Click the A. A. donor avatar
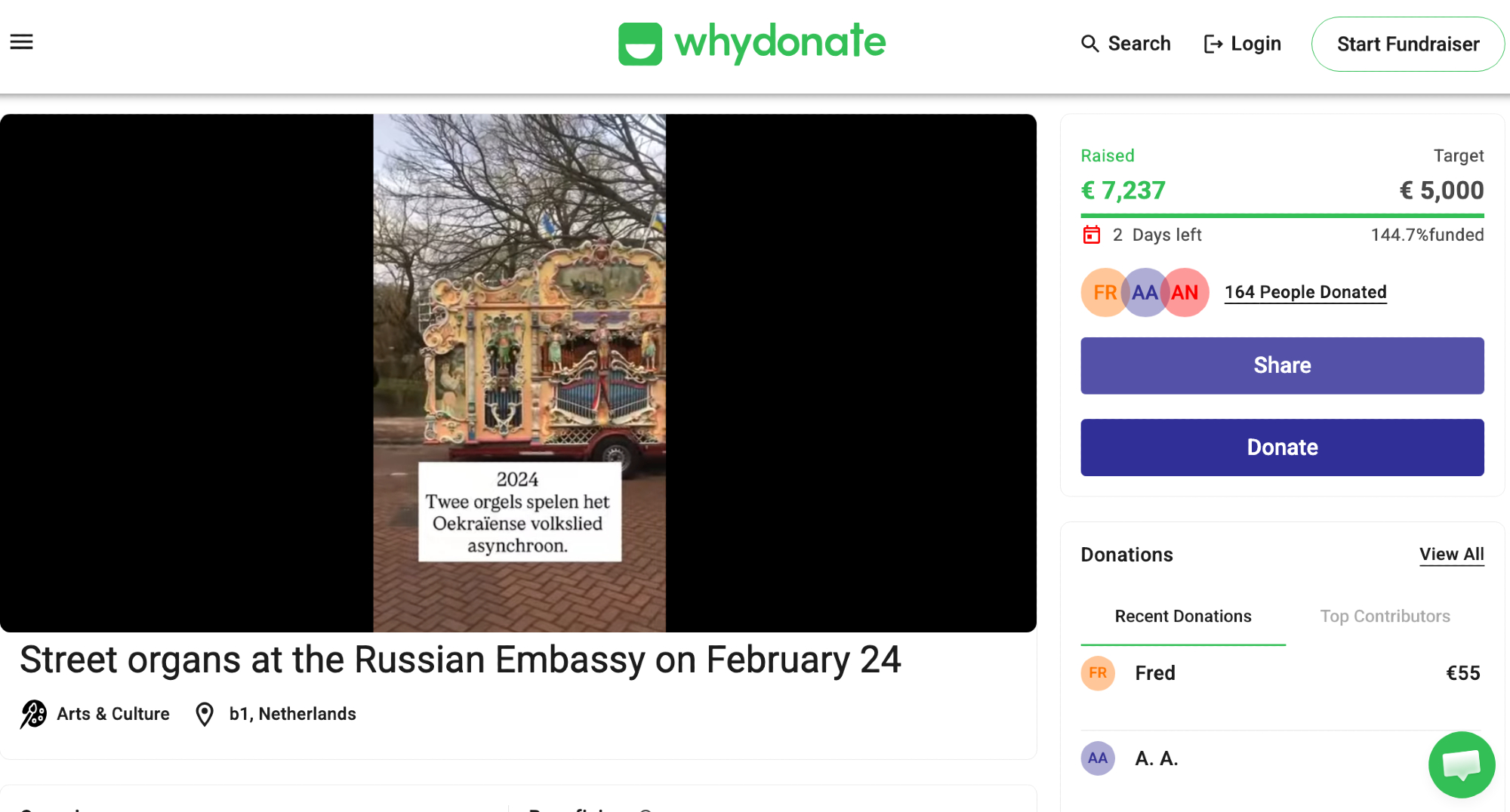 (1098, 758)
